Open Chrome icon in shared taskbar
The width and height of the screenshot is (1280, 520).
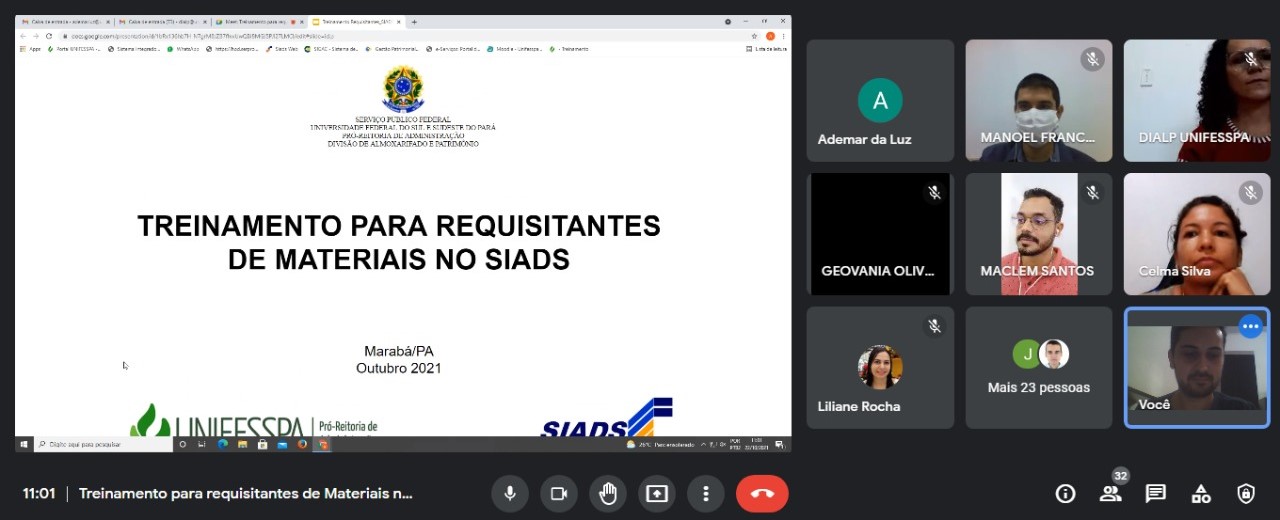click(x=323, y=444)
